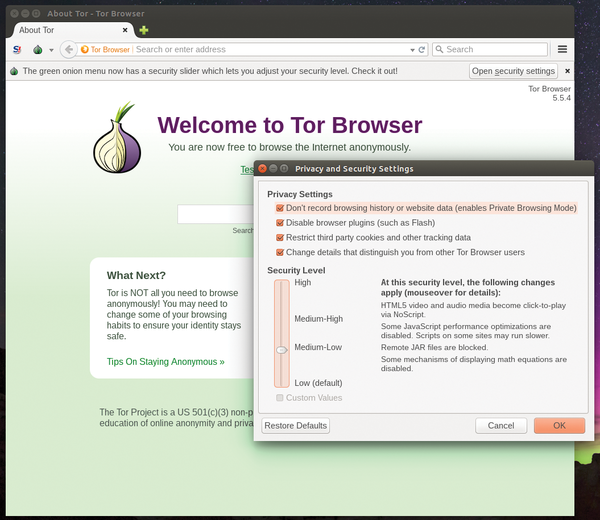600x520 pixels.
Task: Click the Tor Browser 5.5.4 version text
Action: pos(549,93)
